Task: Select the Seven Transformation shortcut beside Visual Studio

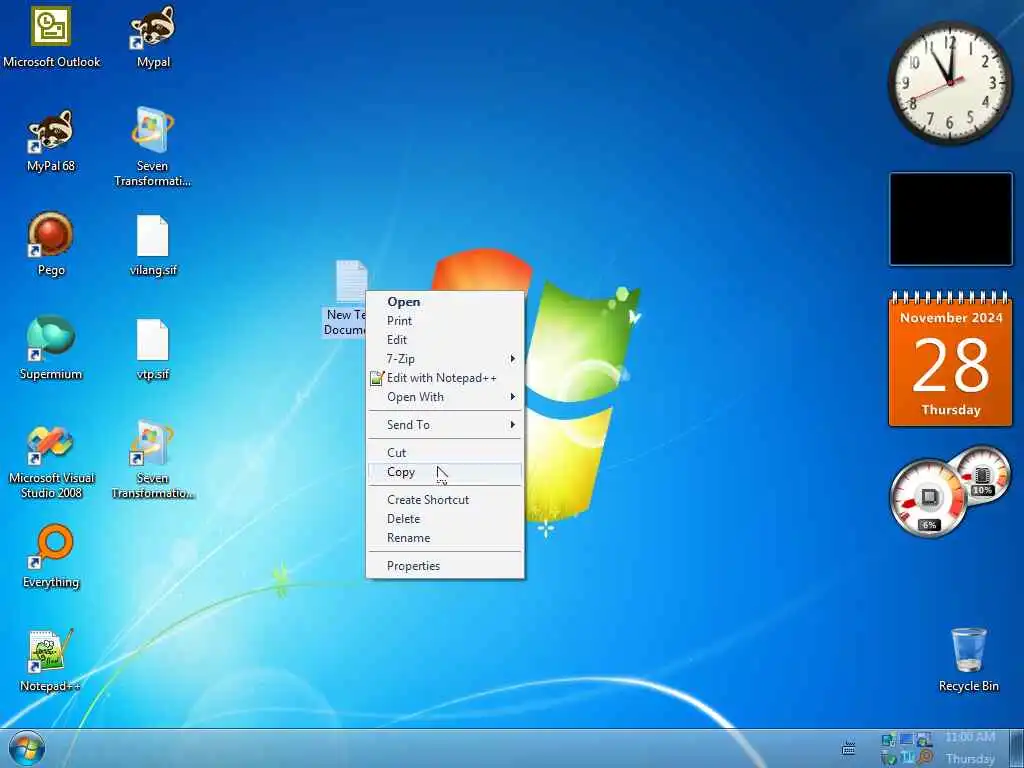Action: (x=153, y=460)
